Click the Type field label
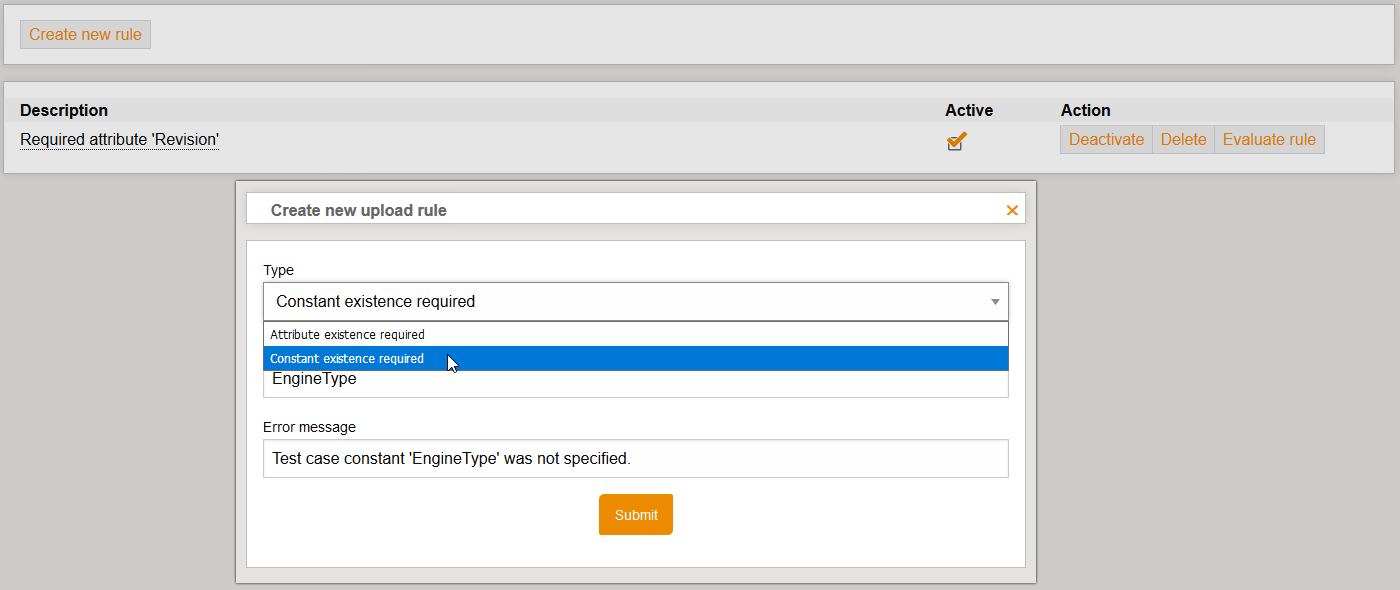Image resolution: width=1400 pixels, height=590 pixels. coord(278,270)
